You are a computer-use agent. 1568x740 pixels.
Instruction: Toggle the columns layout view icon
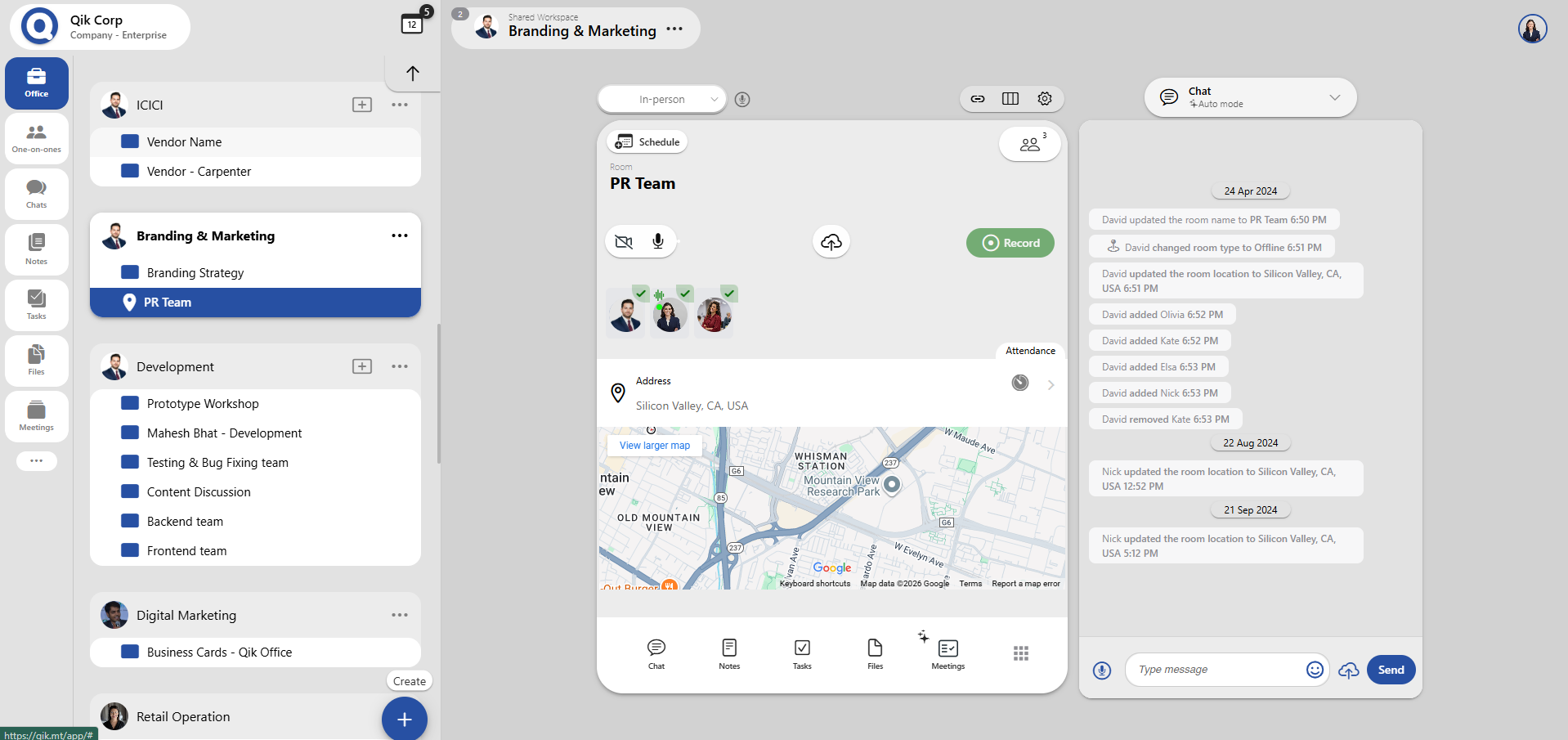[x=1010, y=99]
